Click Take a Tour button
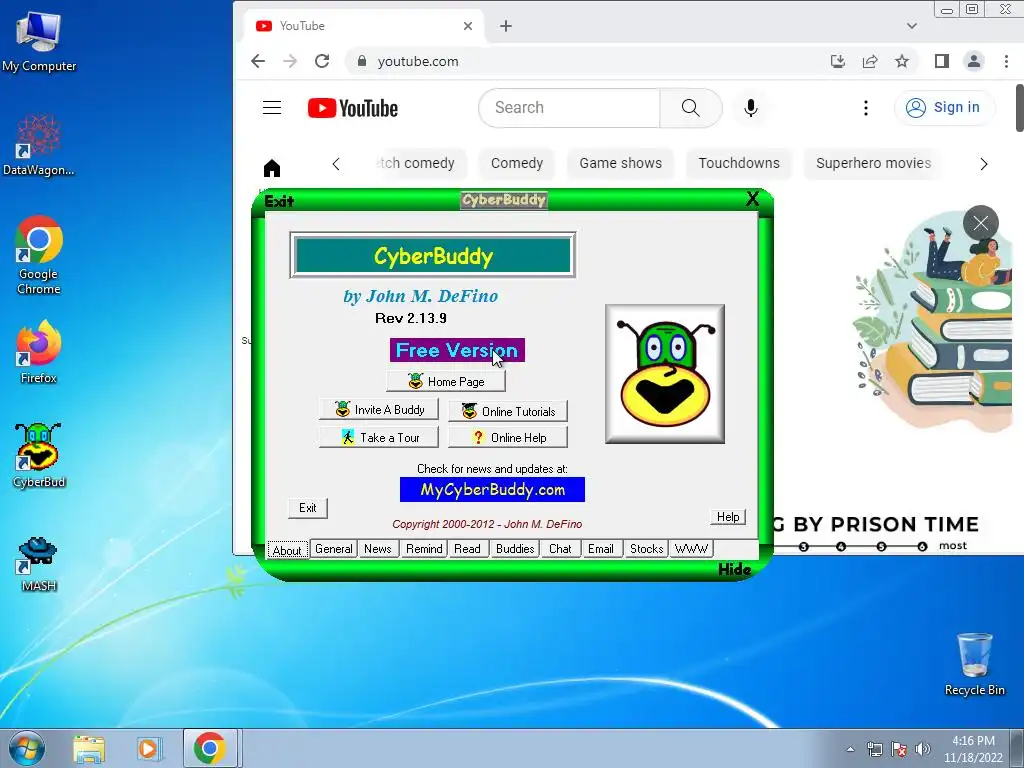Image resolution: width=1024 pixels, height=768 pixels. click(x=379, y=438)
